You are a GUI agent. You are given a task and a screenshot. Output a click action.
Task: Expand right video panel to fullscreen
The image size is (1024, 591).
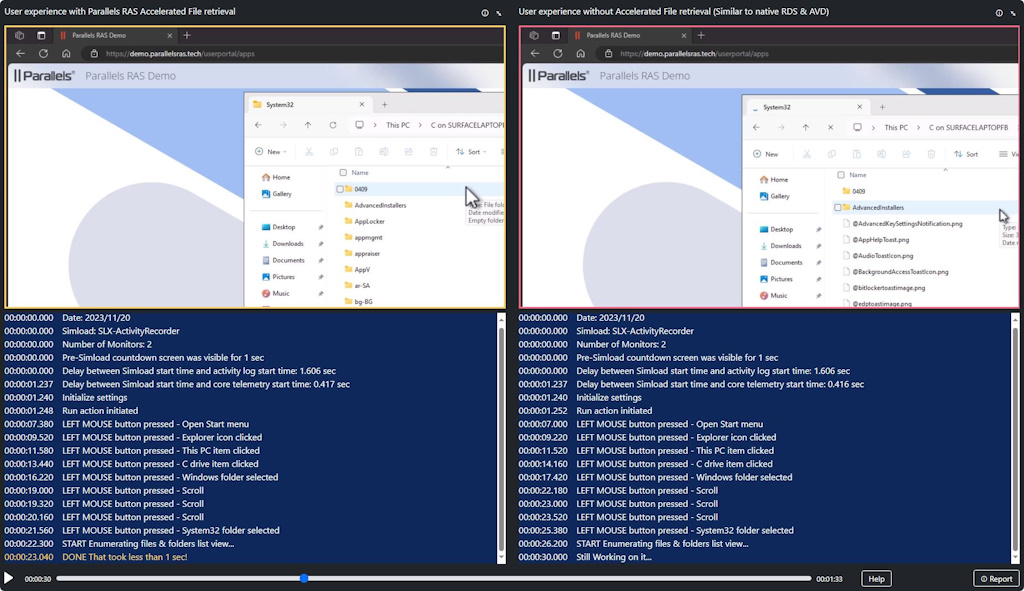(1012, 13)
